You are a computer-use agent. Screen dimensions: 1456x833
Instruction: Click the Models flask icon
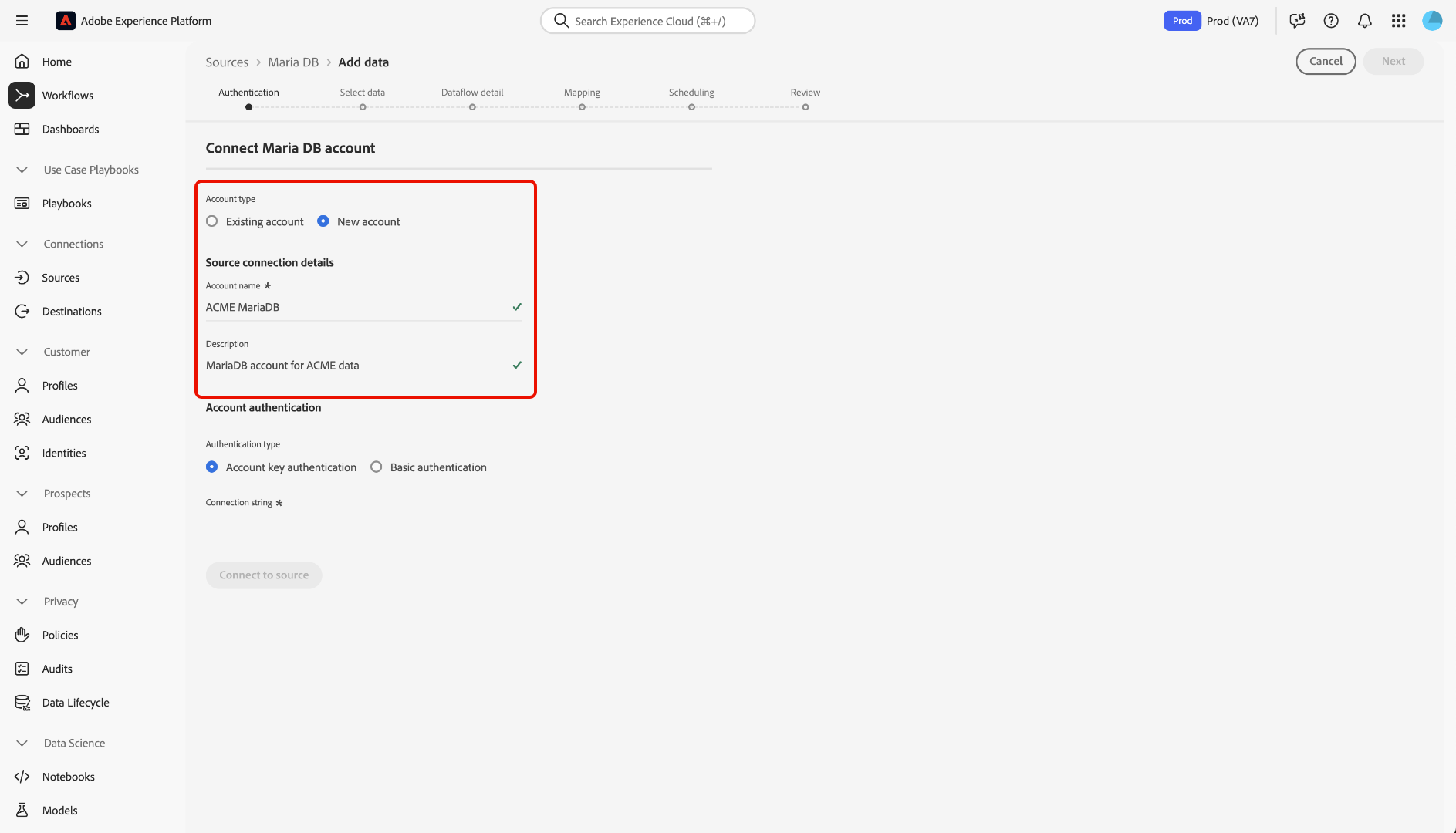(22, 811)
